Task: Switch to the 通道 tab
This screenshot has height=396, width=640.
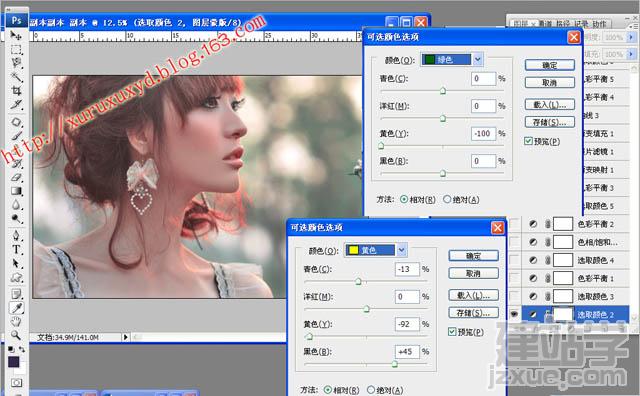Action: pyautogui.click(x=546, y=24)
